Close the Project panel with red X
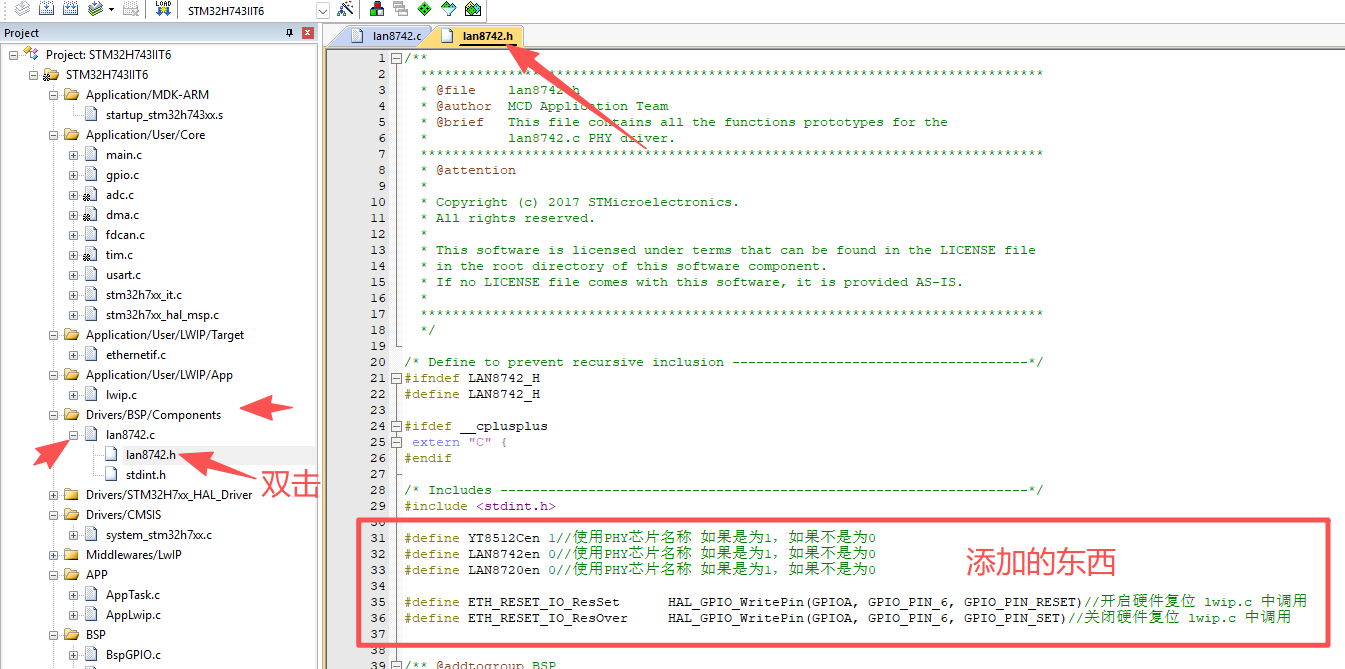This screenshot has height=669, width=1345. 308,33
